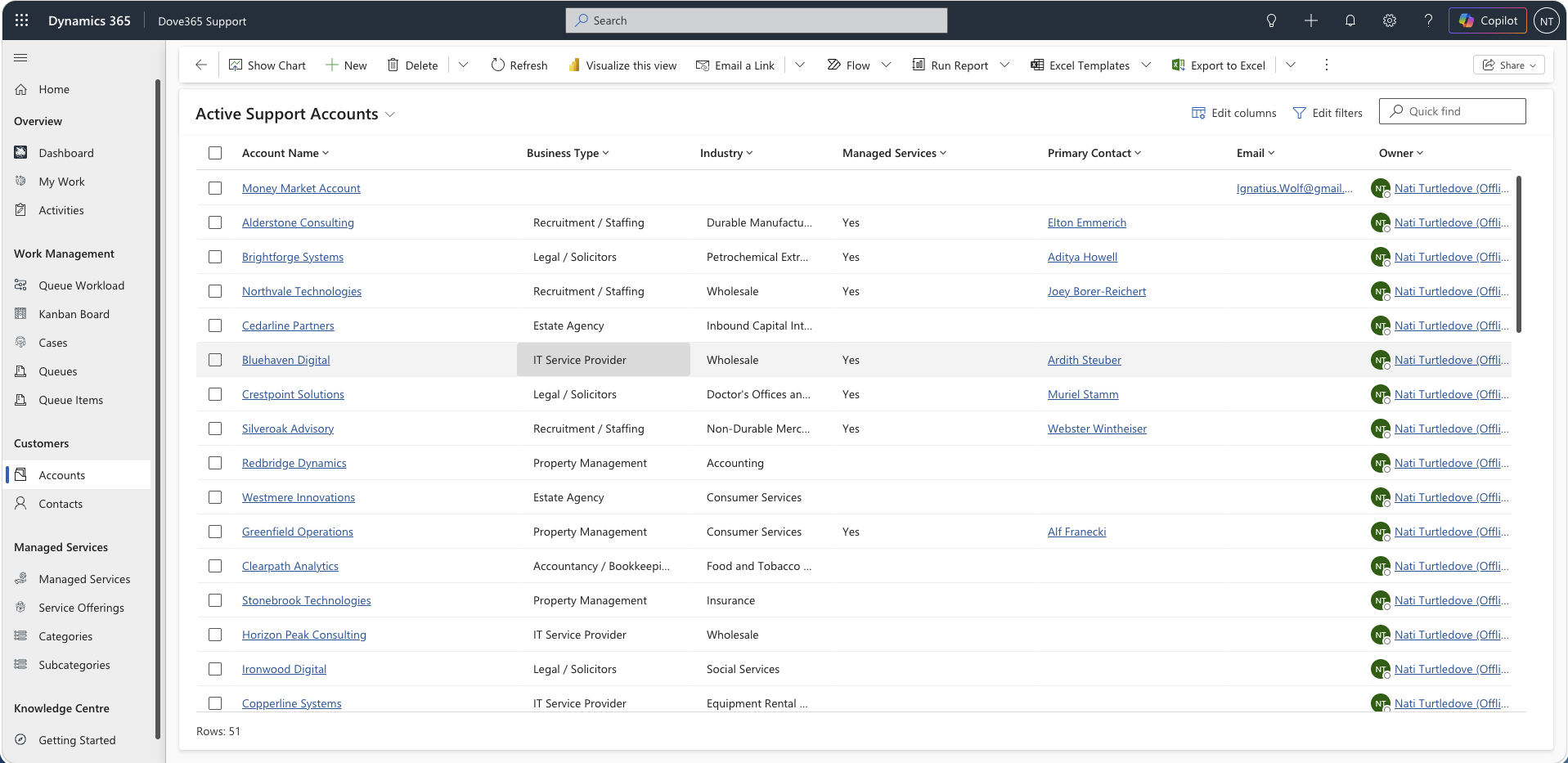1568x763 pixels.
Task: Tick the Bluehaven Digital row checkbox
Action: 215,360
